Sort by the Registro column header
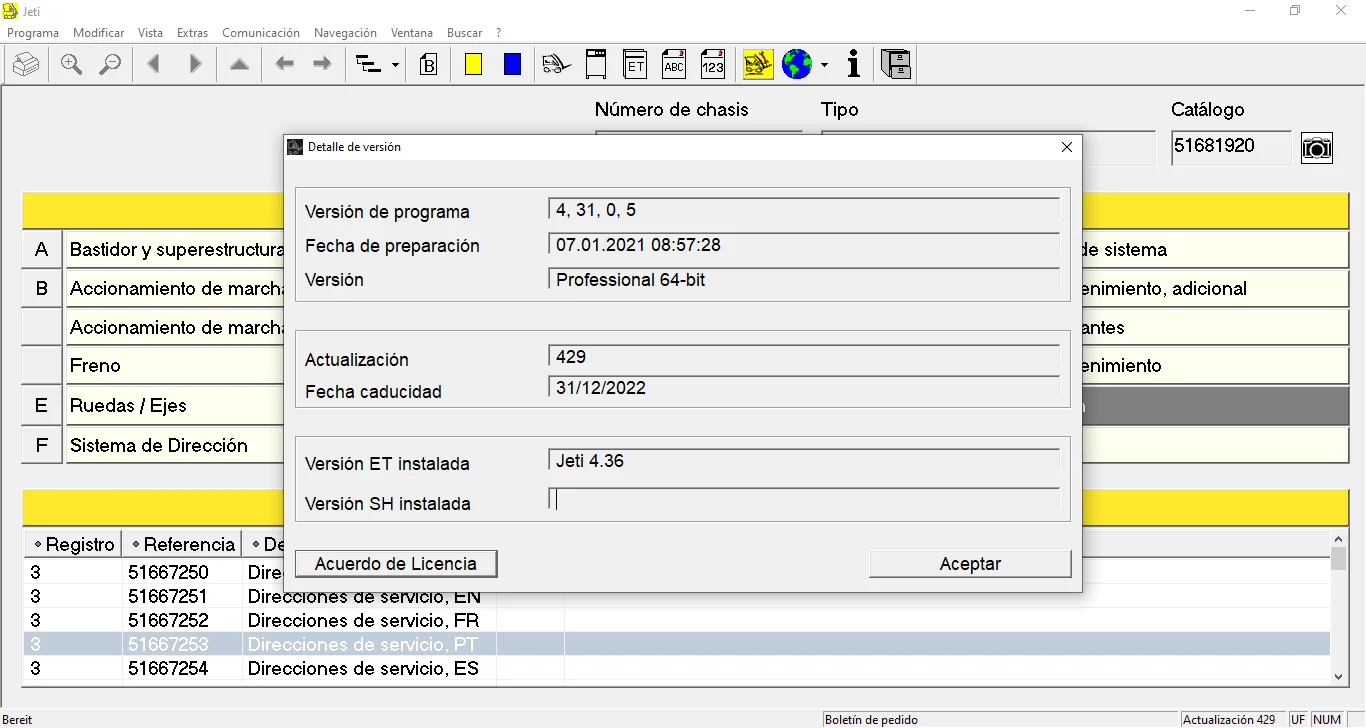This screenshot has height=728, width=1366. click(x=73, y=544)
